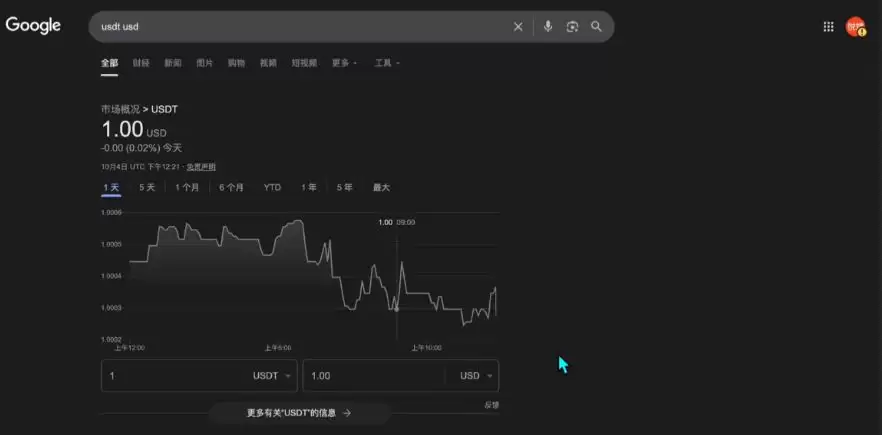
Task: Select the 5 天 chart range
Action: coord(147,187)
